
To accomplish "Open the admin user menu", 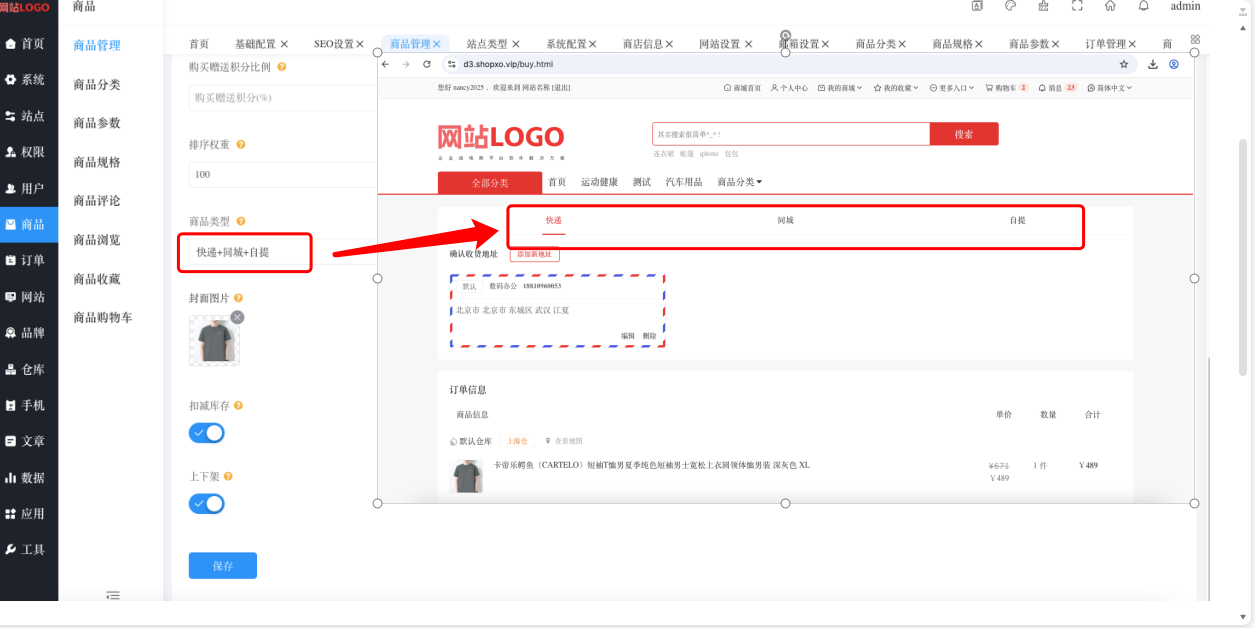I will click(x=1186, y=6).
